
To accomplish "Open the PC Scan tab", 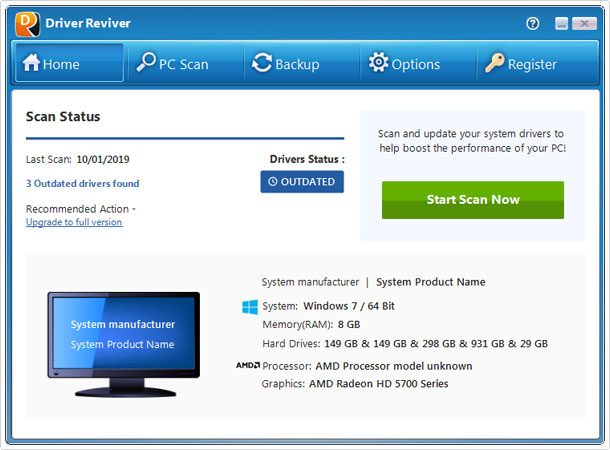I will 186,63.
